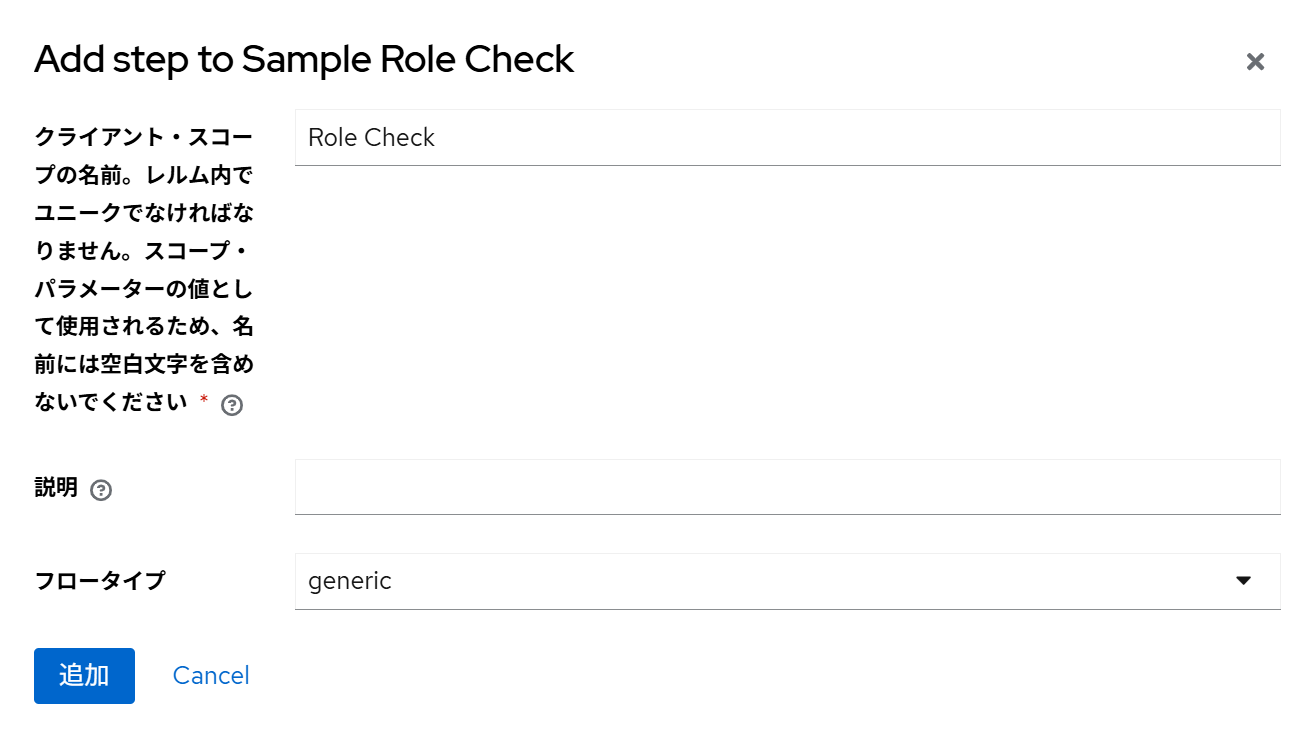Focus the name field containing Role Check
1316x738 pixels.
(788, 137)
